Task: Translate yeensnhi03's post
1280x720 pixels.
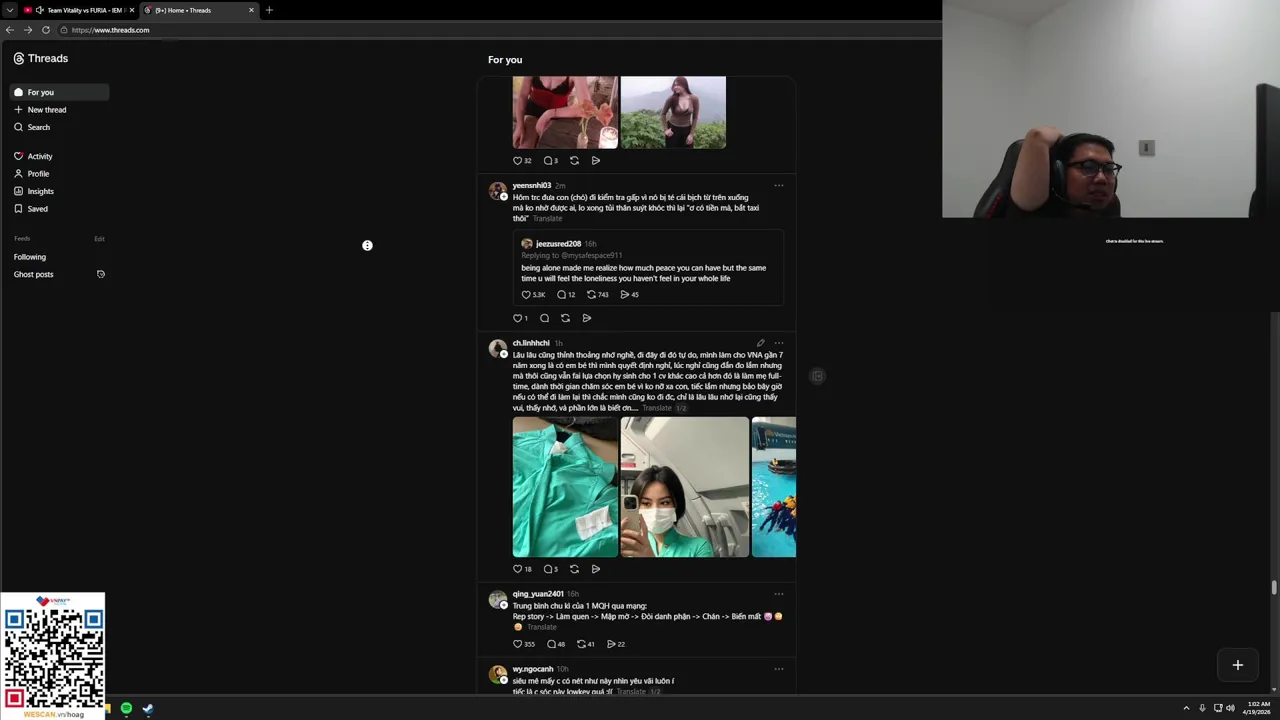Action: (x=547, y=219)
